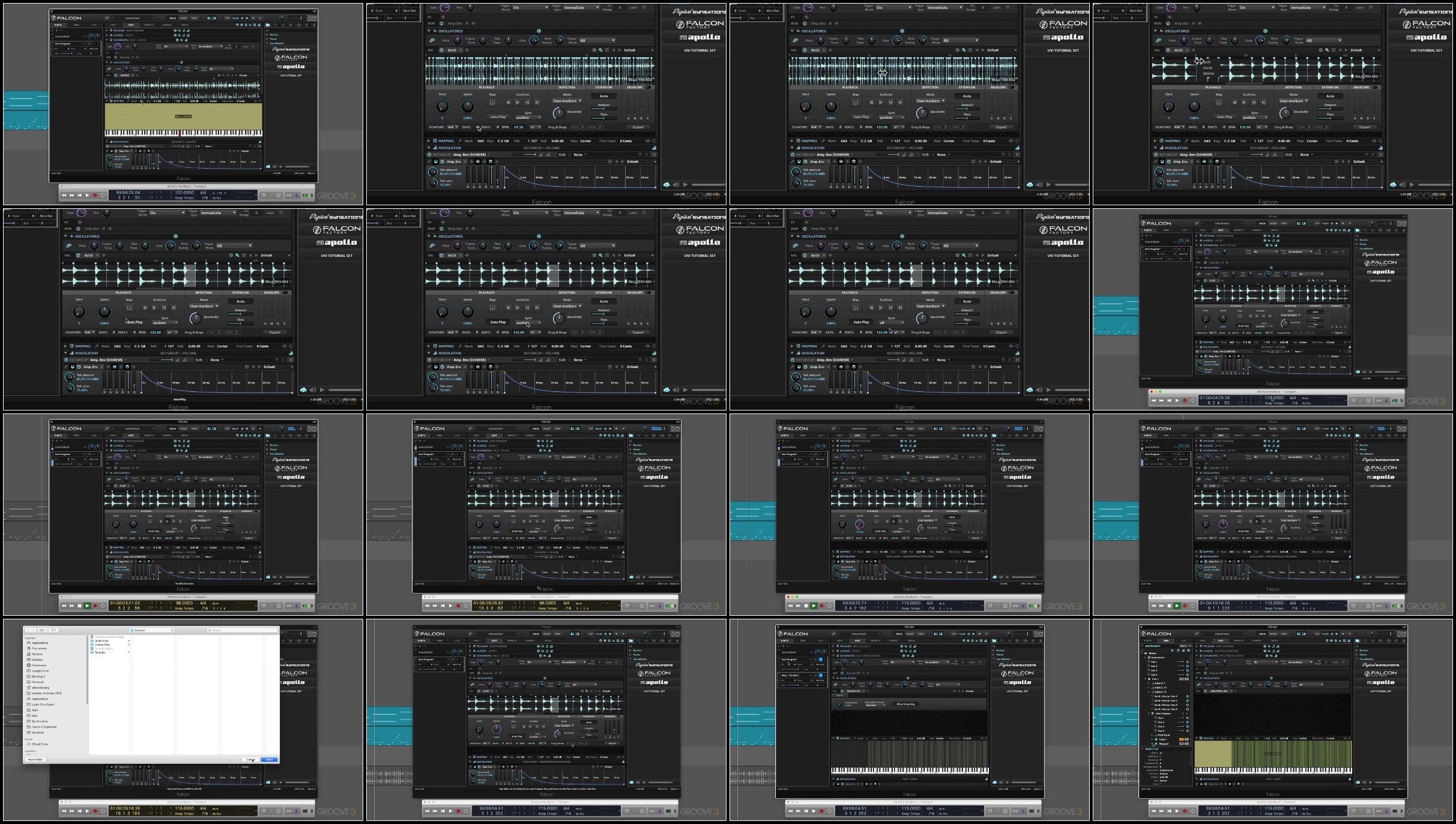Select Google Drive in file dialog sidebar
Image resolution: width=1456 pixels, height=824 pixels.
(x=40, y=670)
